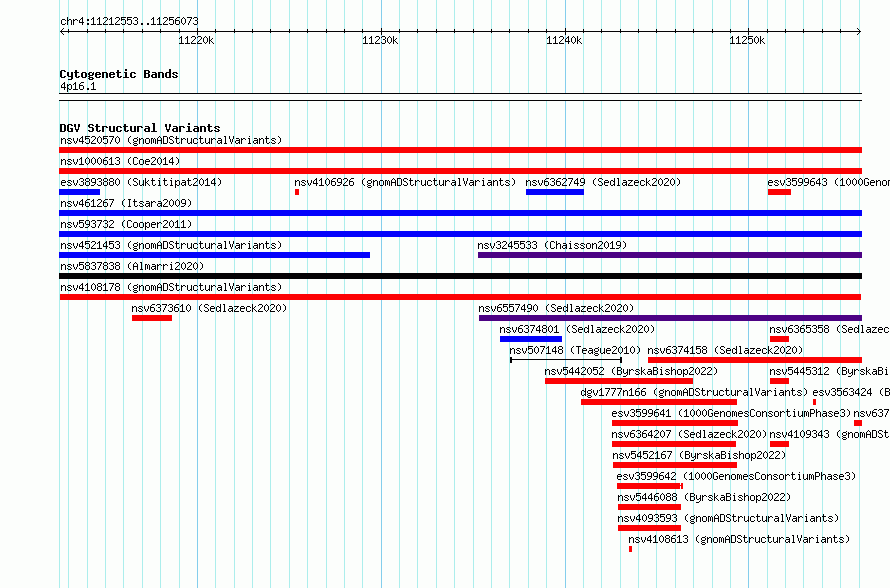Click the red bar under nsv4109343

pyautogui.click(x=779, y=444)
